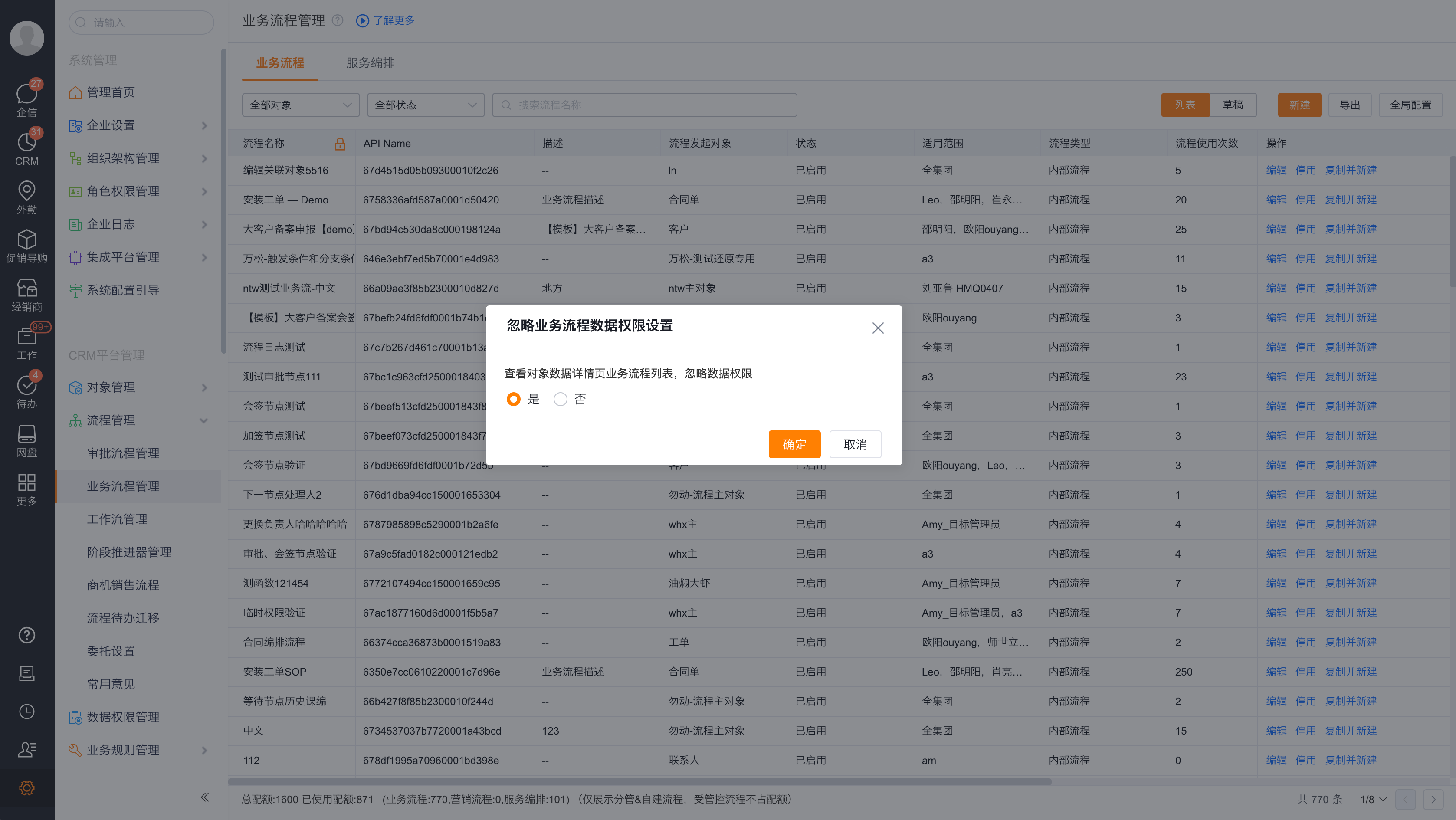Expand 组织架构管理 menu

point(204,158)
